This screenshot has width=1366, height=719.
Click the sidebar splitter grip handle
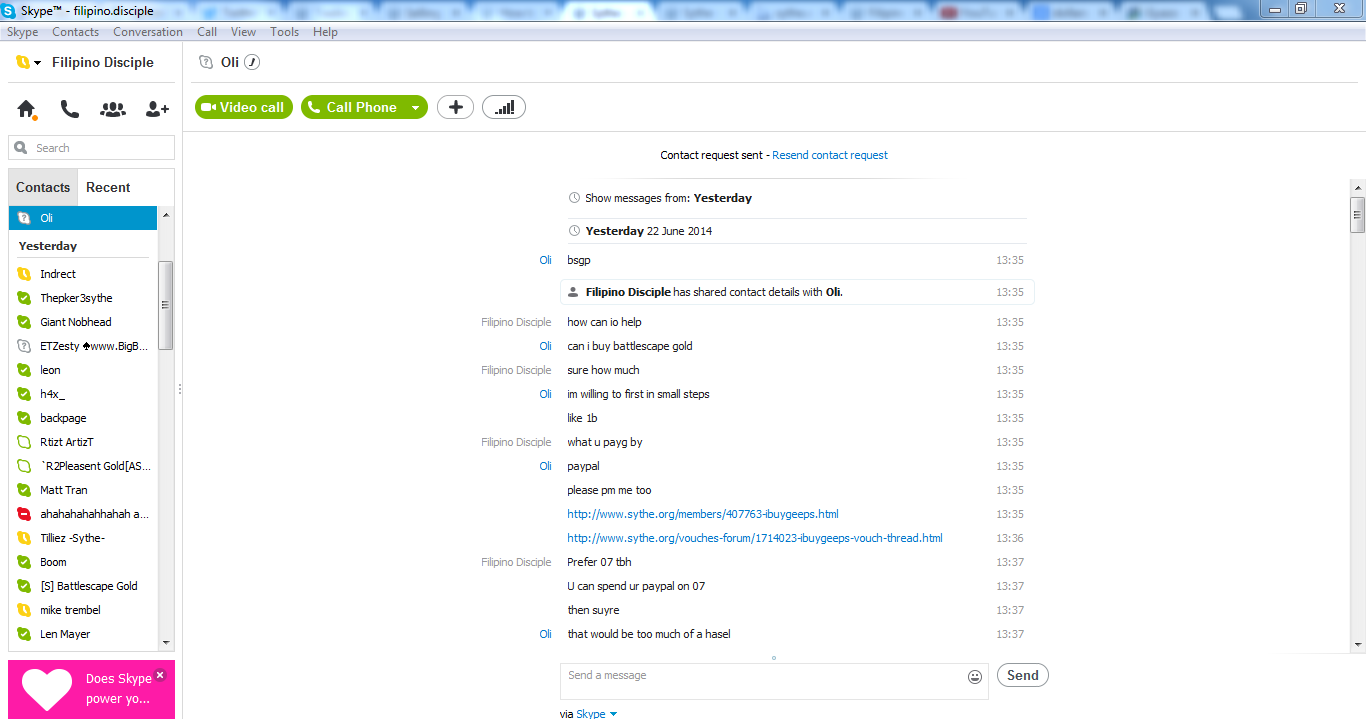click(x=180, y=389)
